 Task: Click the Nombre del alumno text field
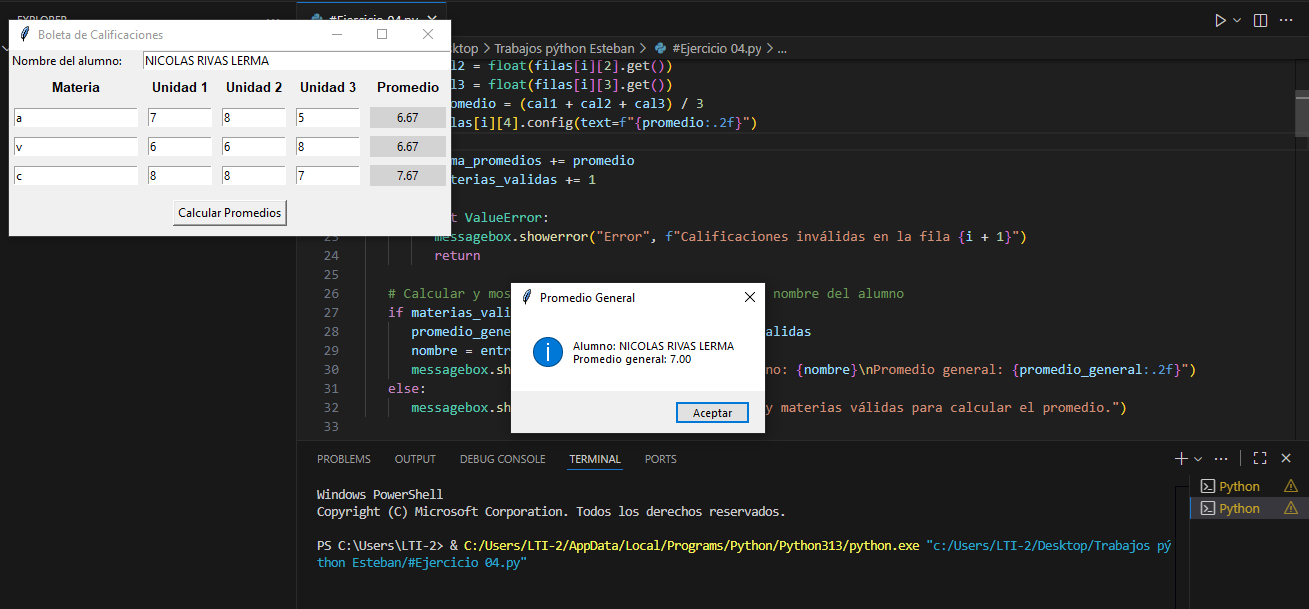click(x=294, y=61)
